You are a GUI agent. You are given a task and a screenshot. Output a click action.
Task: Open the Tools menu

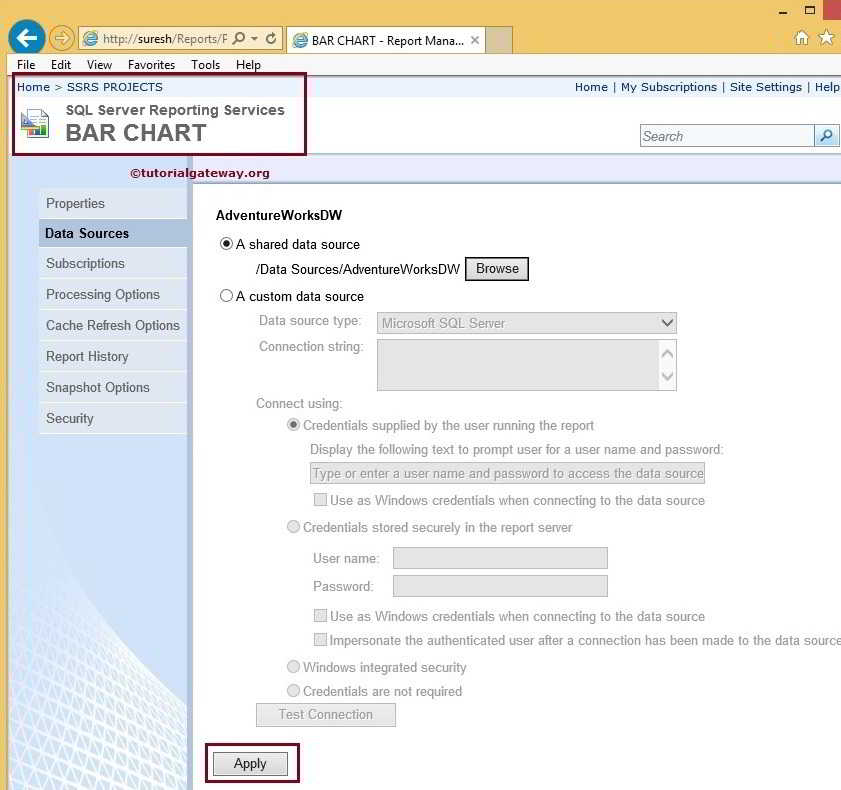(205, 65)
